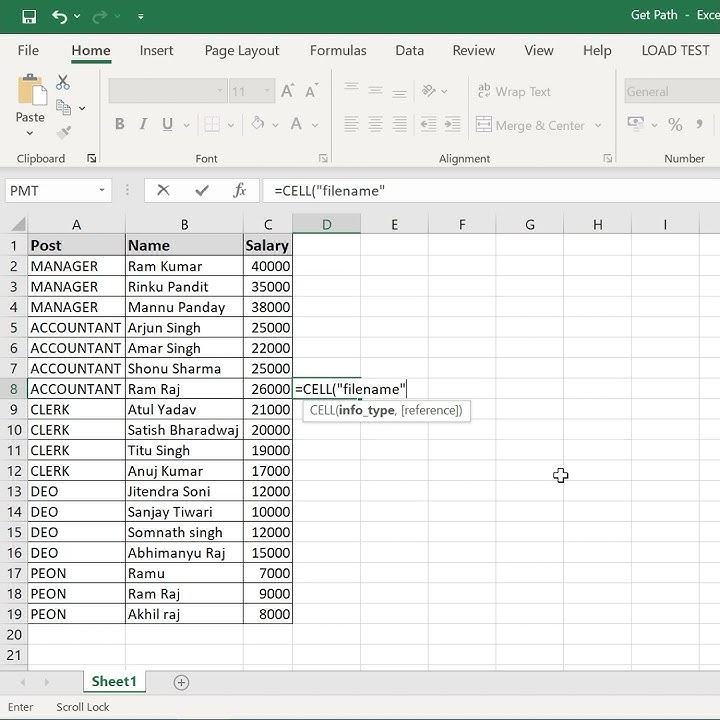The width and height of the screenshot is (720, 720).
Task: Switch to the Page Layout tab
Action: (x=242, y=51)
